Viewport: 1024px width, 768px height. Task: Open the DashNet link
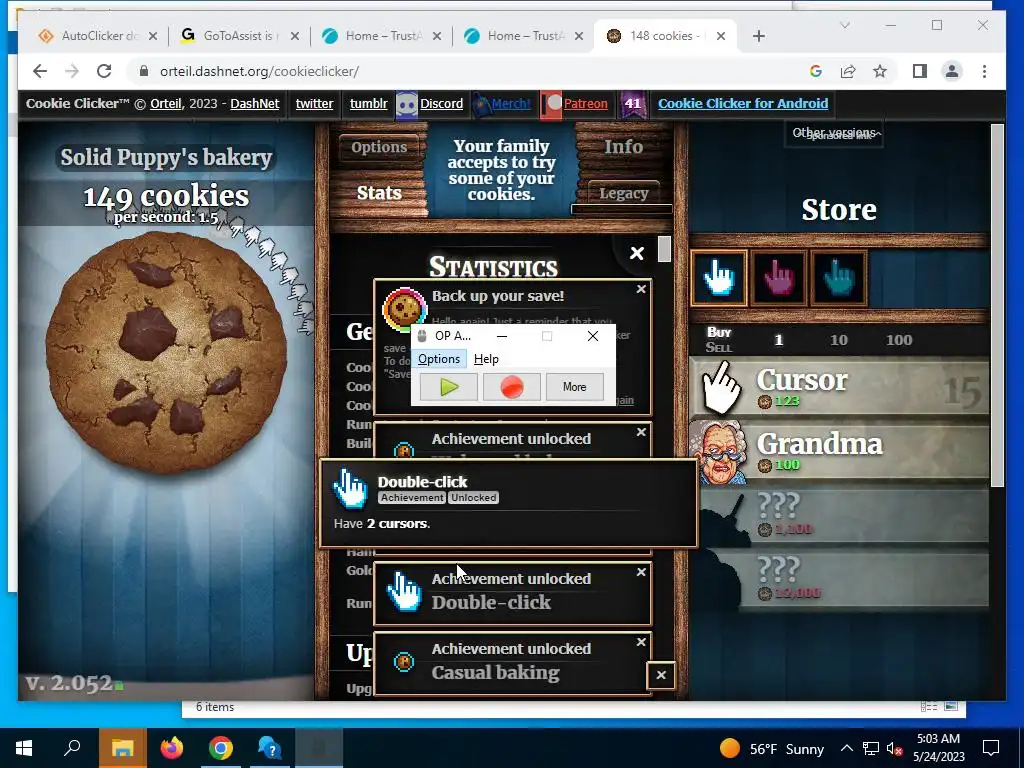tap(255, 103)
